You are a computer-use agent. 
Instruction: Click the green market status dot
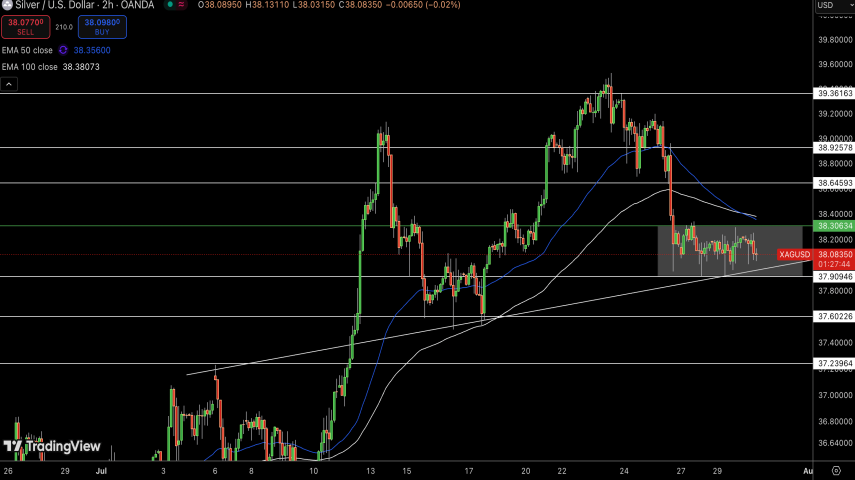pyautogui.click(x=169, y=5)
